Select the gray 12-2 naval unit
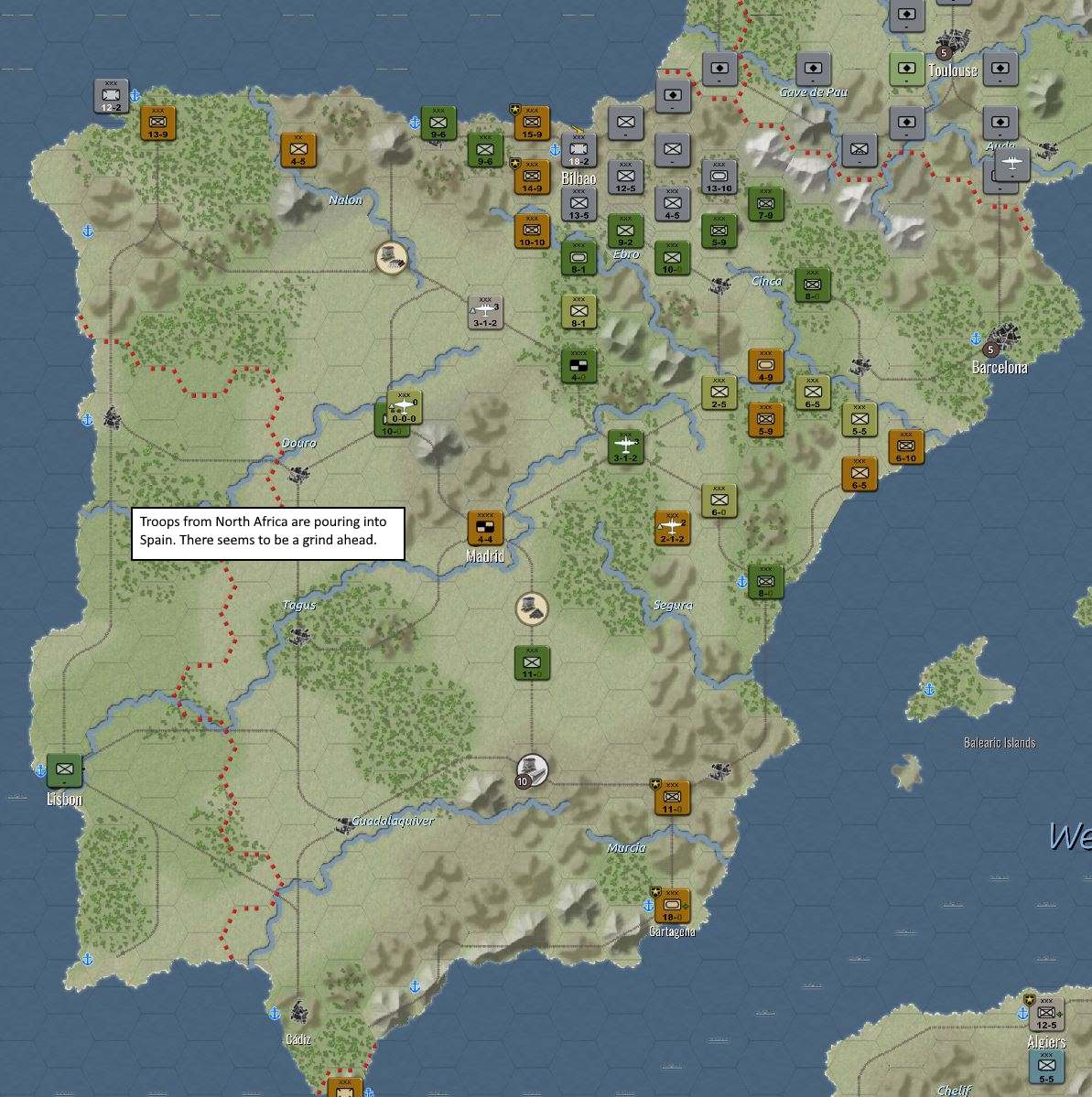The image size is (1092, 1097). (x=112, y=96)
